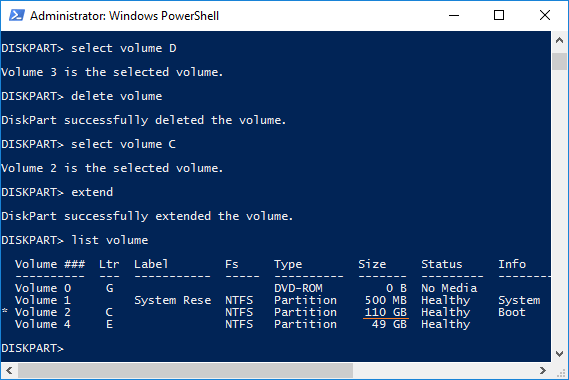Image resolution: width=569 pixels, height=380 pixels.
Task: Click the Volume 4 row's 49 GB size
Action: [x=389, y=324]
